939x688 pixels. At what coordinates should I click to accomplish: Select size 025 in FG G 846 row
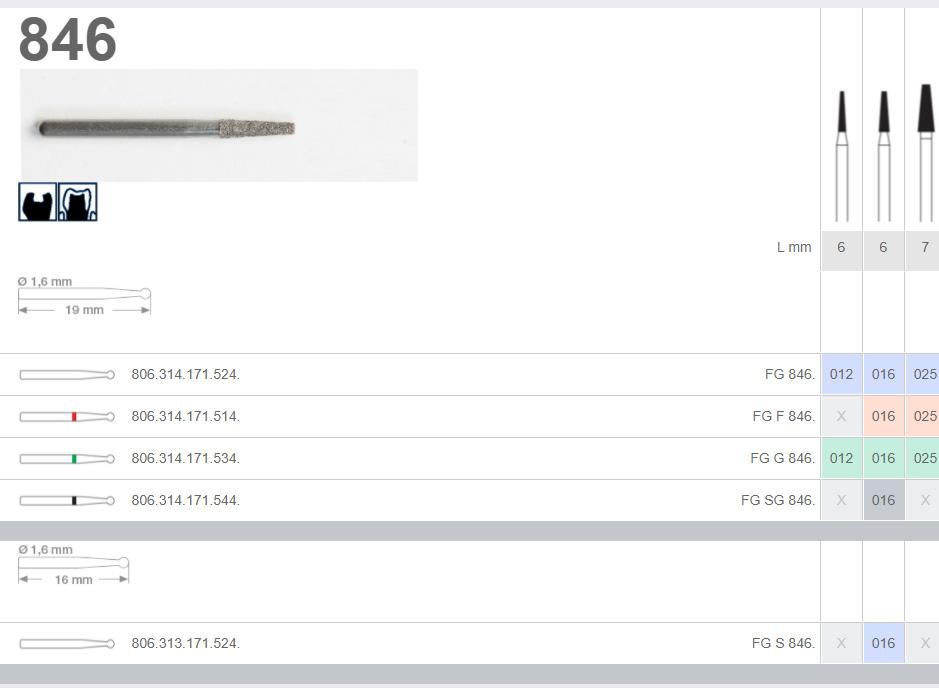pyautogui.click(x=924, y=458)
